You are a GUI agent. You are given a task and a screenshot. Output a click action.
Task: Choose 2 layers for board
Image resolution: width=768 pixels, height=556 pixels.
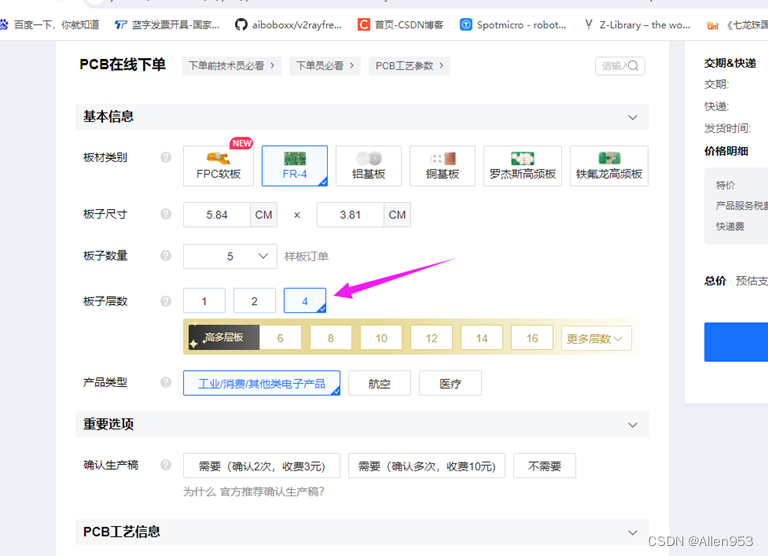[254, 301]
